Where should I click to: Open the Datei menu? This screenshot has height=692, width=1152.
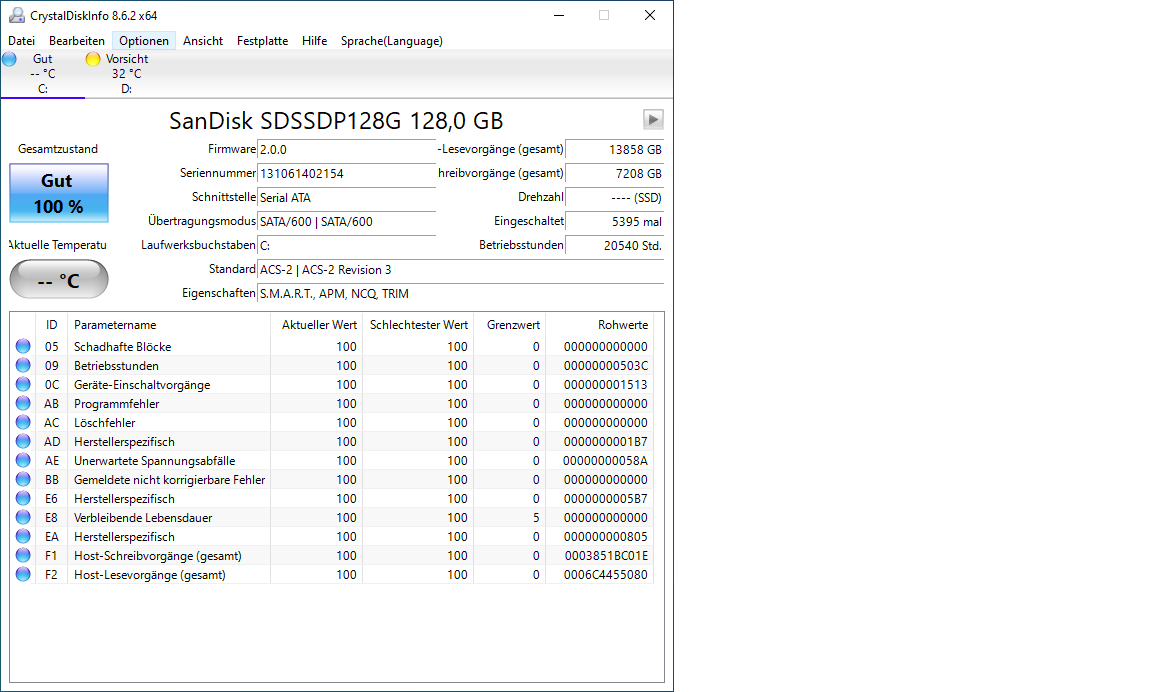pos(21,41)
